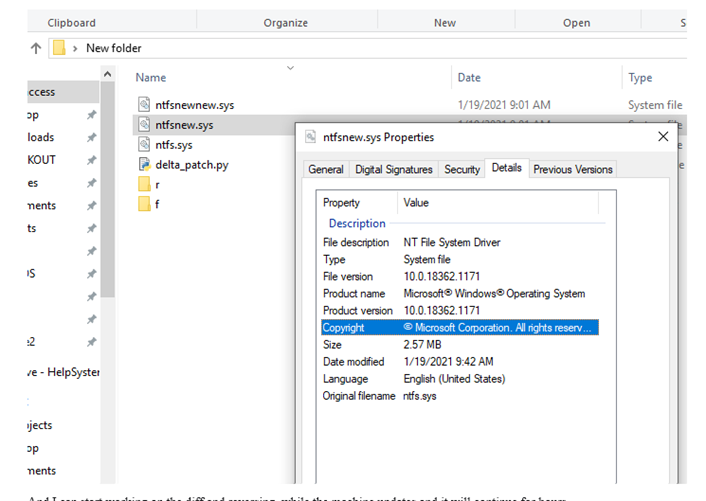
Task: Sort files by the Name column header
Action: 151,77
